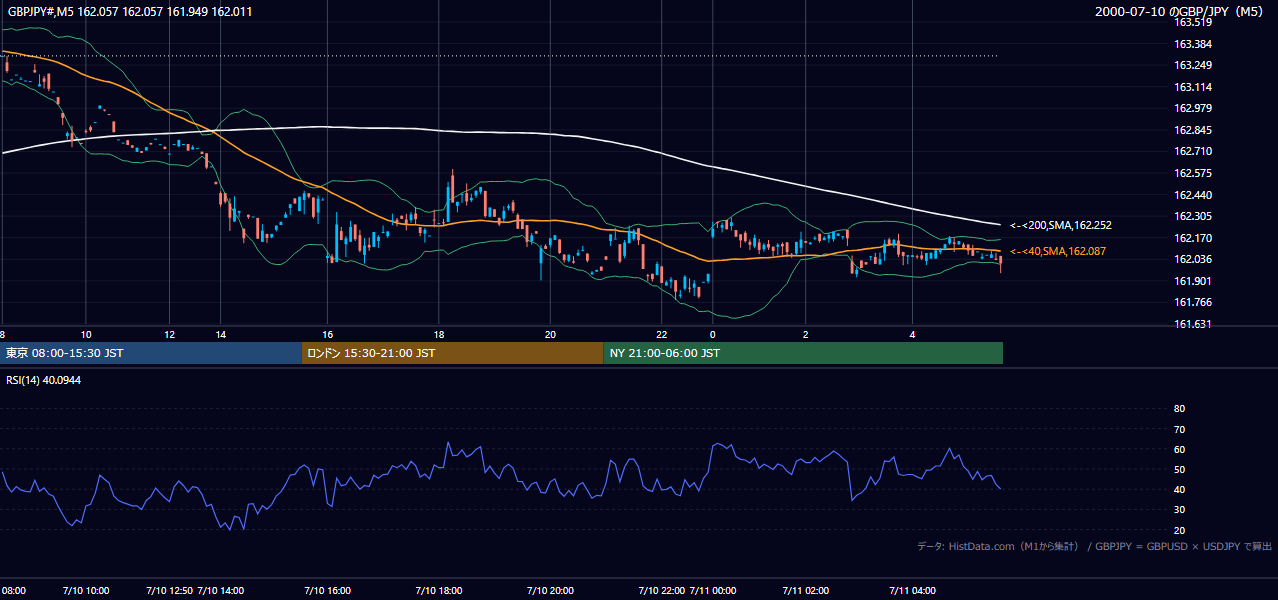Click RSI scale level 40
1278x600 pixels.
point(1179,489)
